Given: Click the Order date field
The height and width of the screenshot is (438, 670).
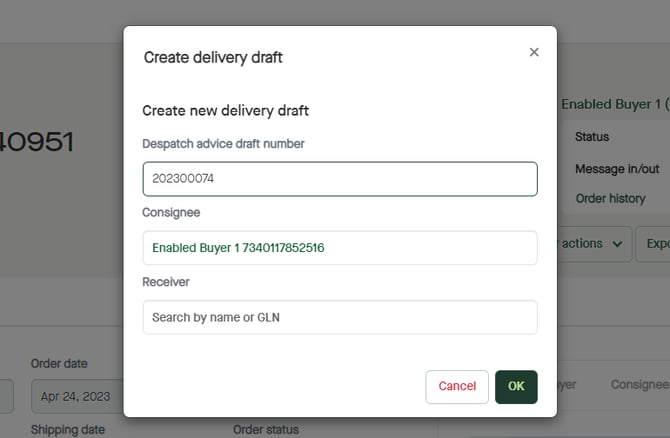Looking at the screenshot, I should [x=78, y=396].
